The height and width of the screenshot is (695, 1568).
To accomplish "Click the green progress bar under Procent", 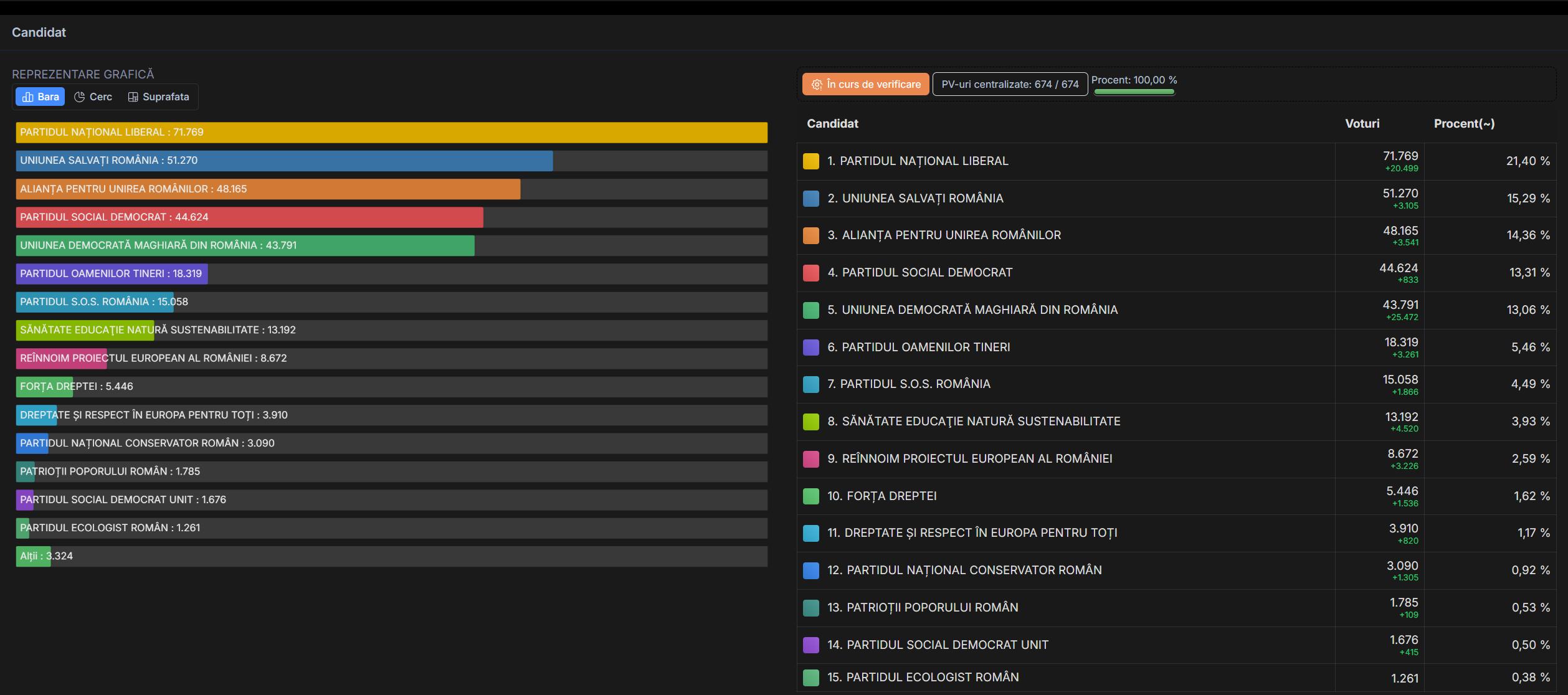I will click(1134, 92).
